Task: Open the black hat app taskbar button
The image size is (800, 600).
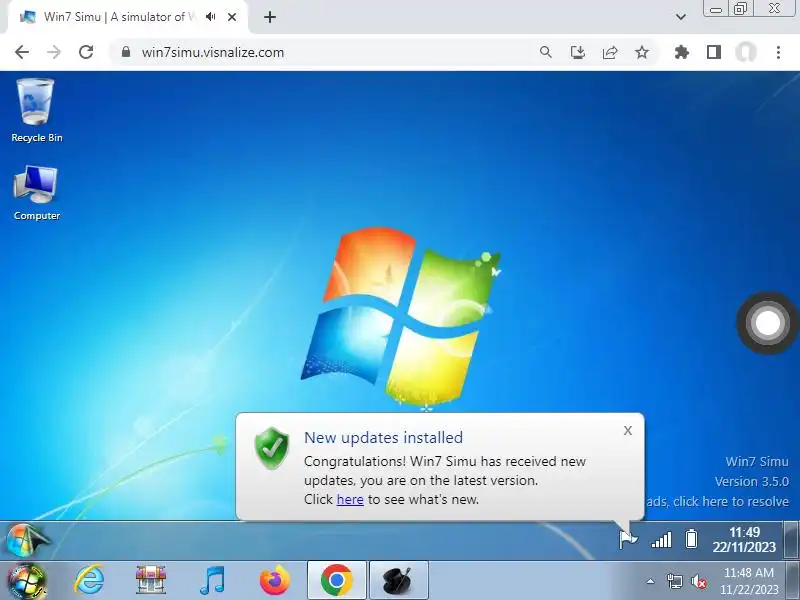Action: pyautogui.click(x=398, y=580)
